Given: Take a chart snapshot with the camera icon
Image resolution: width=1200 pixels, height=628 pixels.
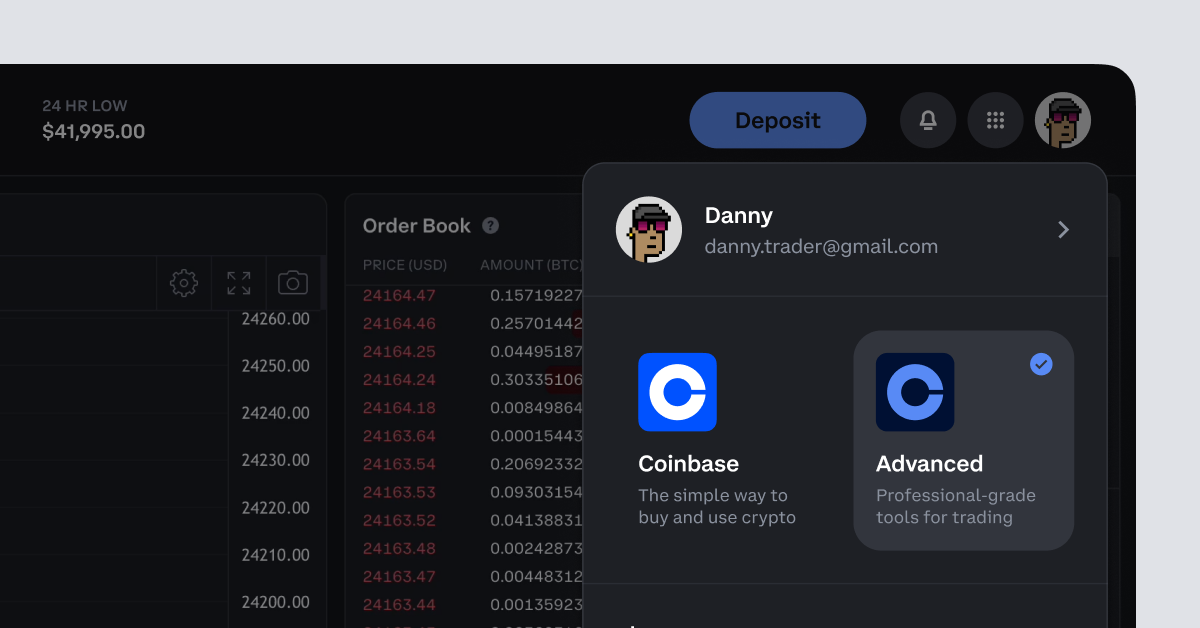Looking at the screenshot, I should [292, 283].
